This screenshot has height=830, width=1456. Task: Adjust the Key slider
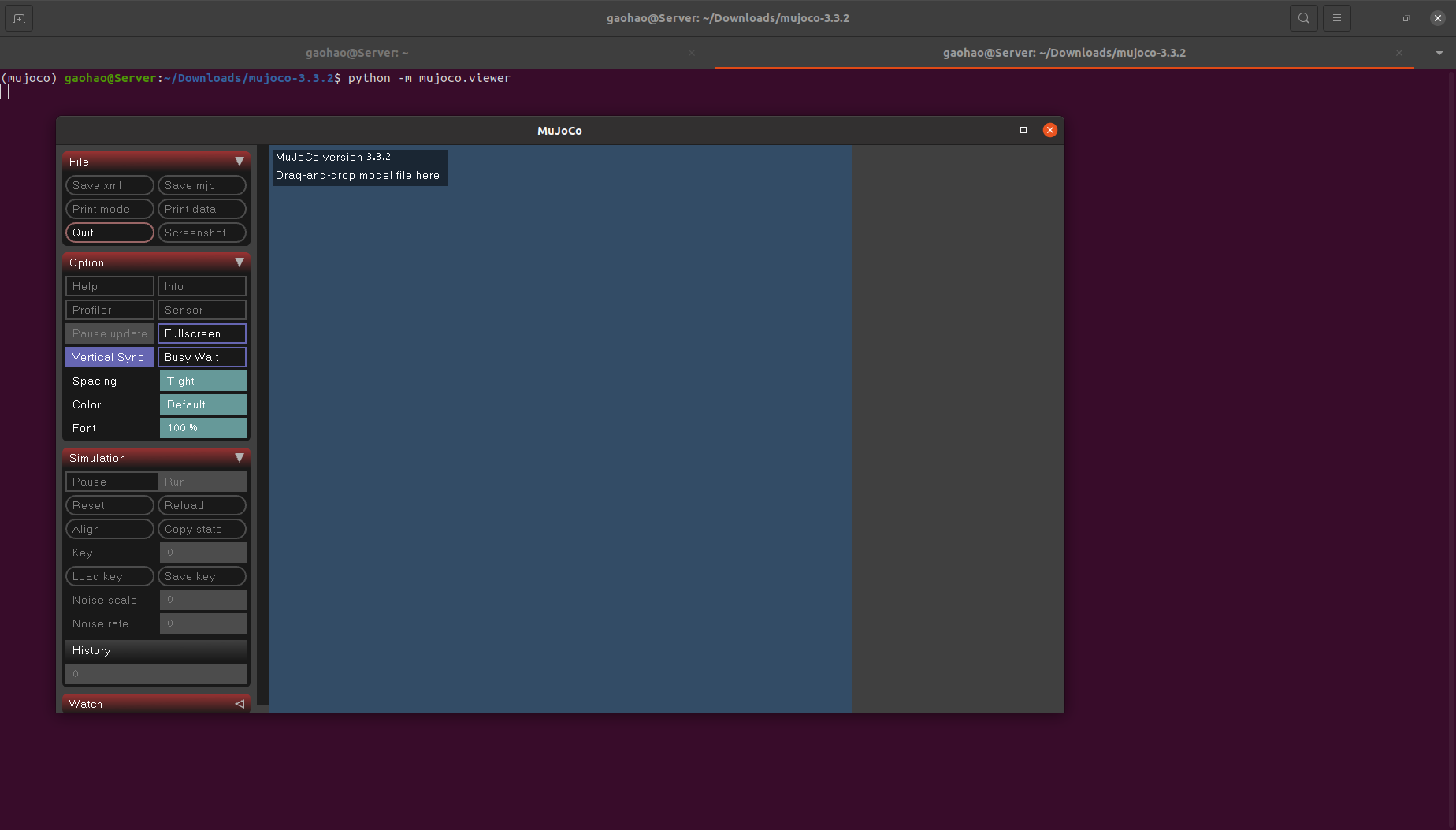[x=203, y=553]
